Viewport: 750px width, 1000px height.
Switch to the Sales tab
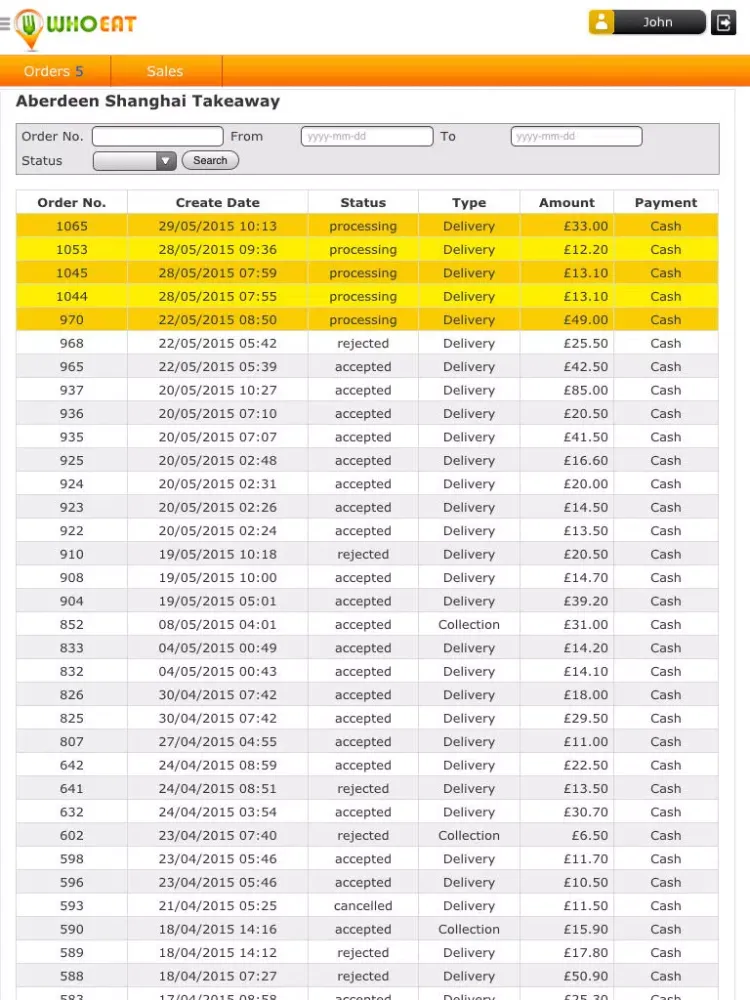coord(166,71)
